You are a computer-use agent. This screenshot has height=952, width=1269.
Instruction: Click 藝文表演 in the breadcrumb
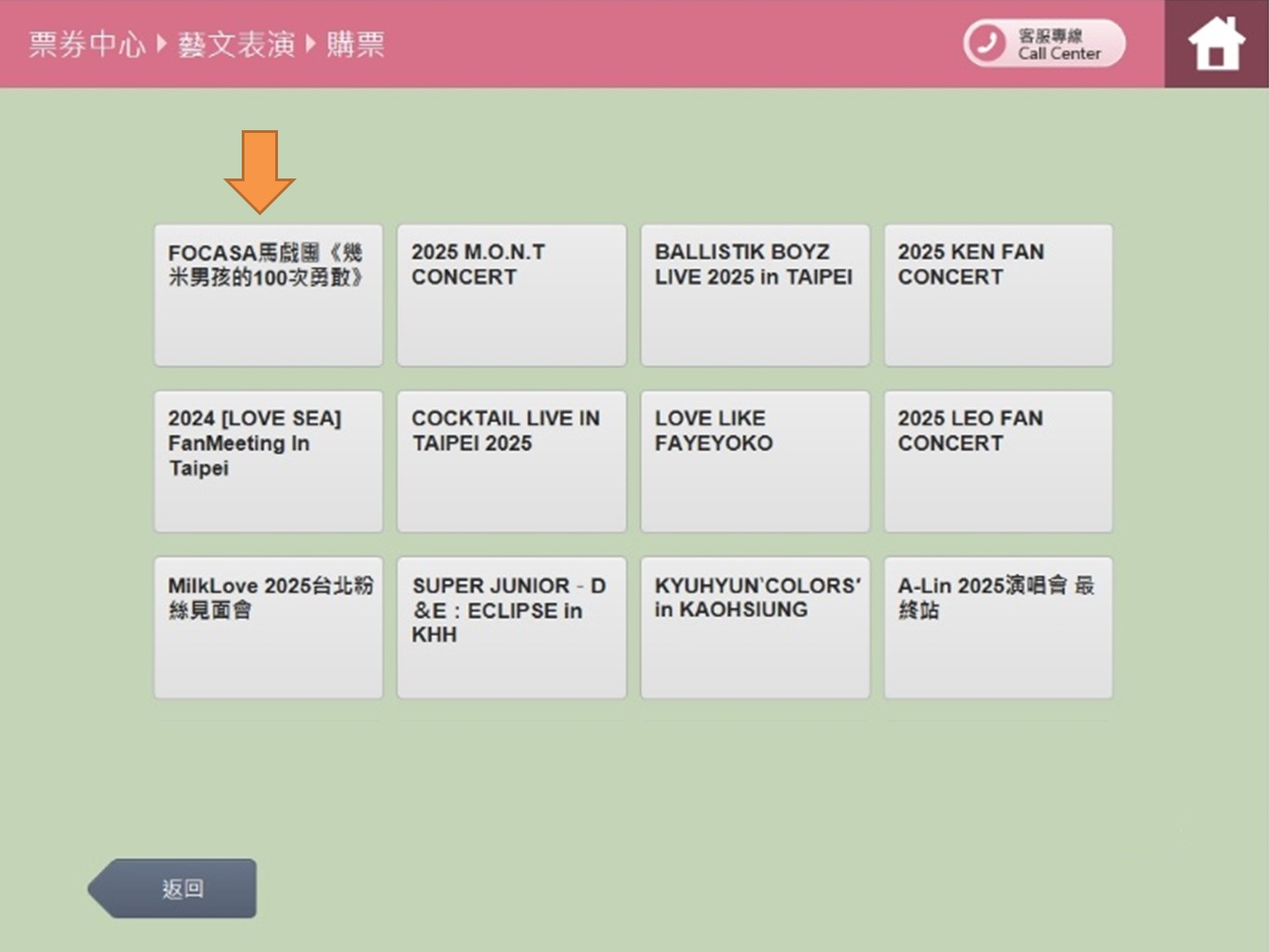(x=236, y=44)
